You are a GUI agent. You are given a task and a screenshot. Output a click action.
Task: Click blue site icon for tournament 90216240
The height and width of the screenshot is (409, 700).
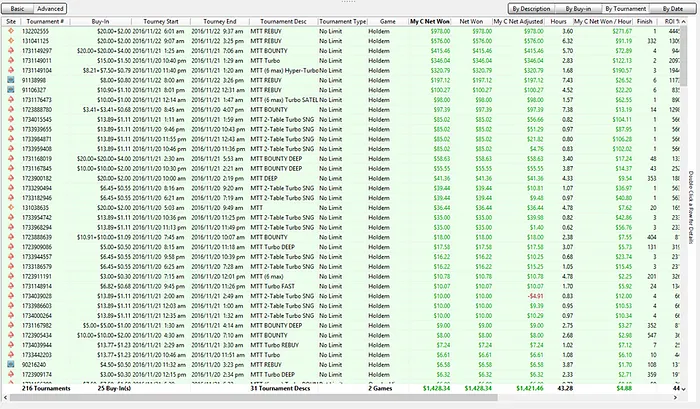tap(11, 365)
